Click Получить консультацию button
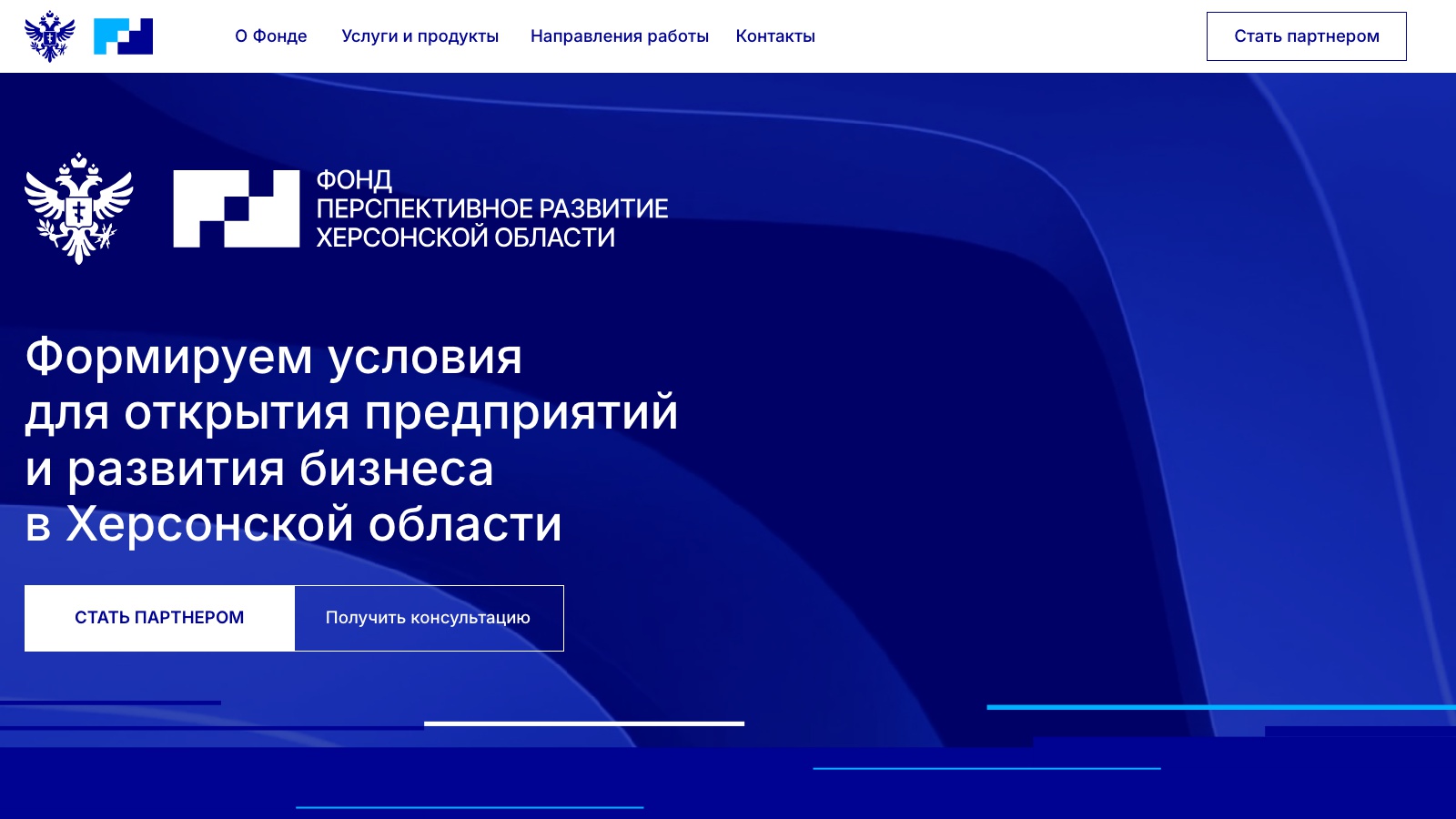The height and width of the screenshot is (819, 1456). [429, 618]
